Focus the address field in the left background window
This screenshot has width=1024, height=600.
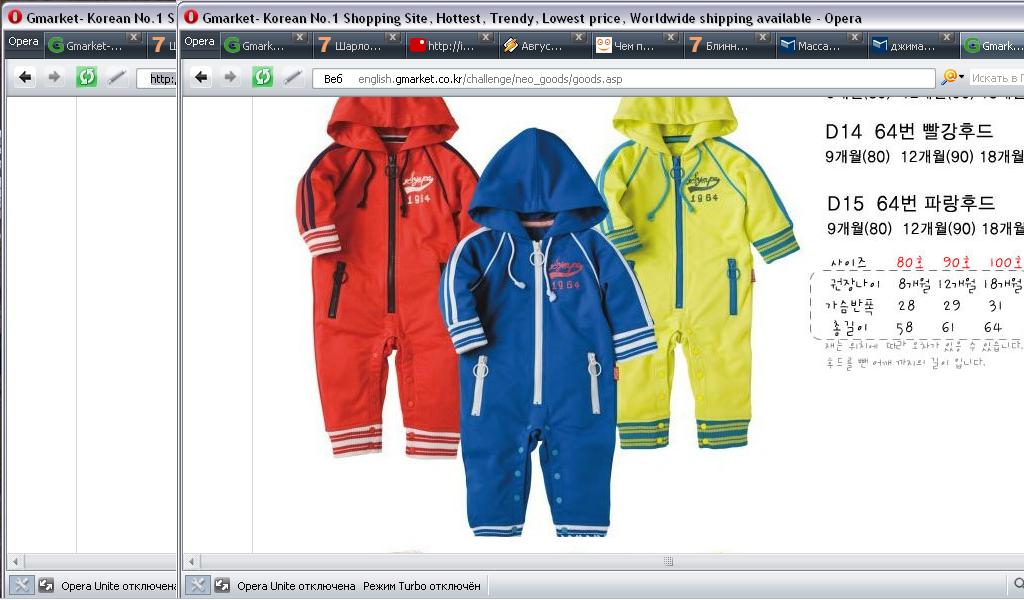(156, 78)
